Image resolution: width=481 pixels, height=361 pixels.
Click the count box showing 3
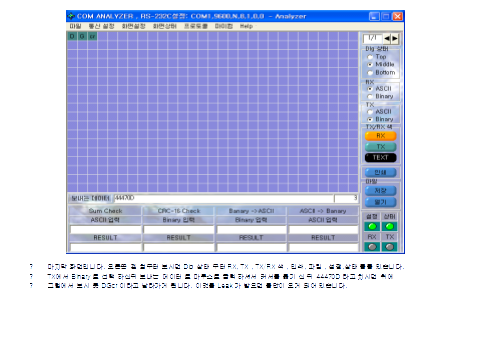(x=346, y=198)
